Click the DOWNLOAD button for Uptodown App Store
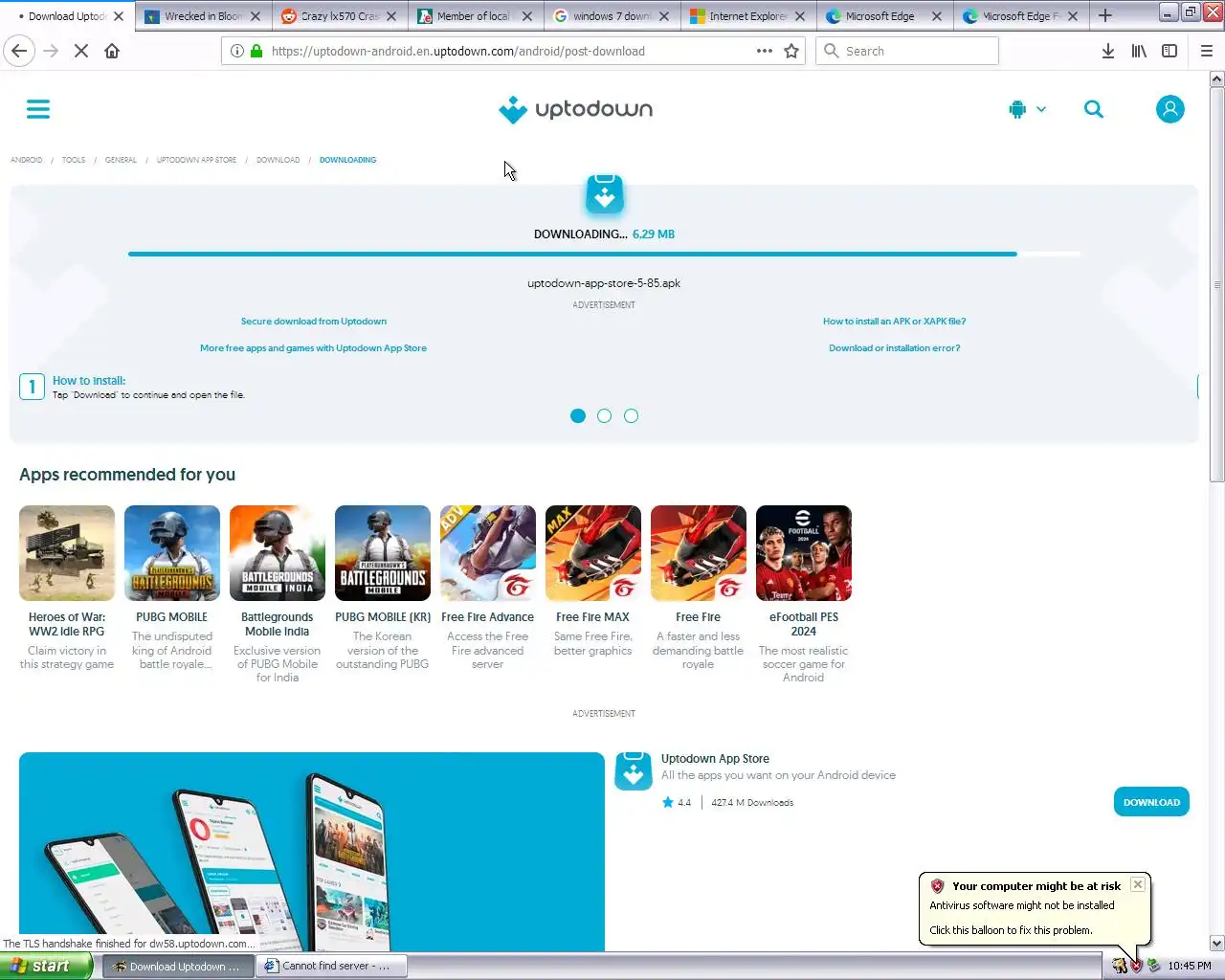Screen dimensions: 1225x980 pyautogui.click(x=1151, y=802)
